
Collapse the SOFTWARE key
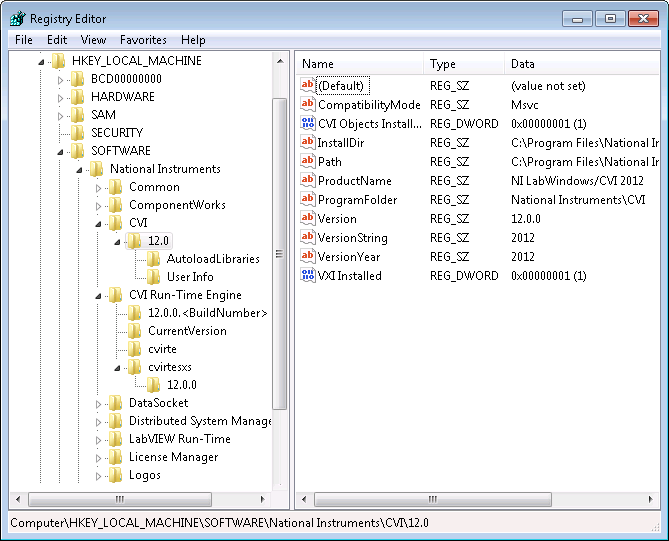coord(60,152)
